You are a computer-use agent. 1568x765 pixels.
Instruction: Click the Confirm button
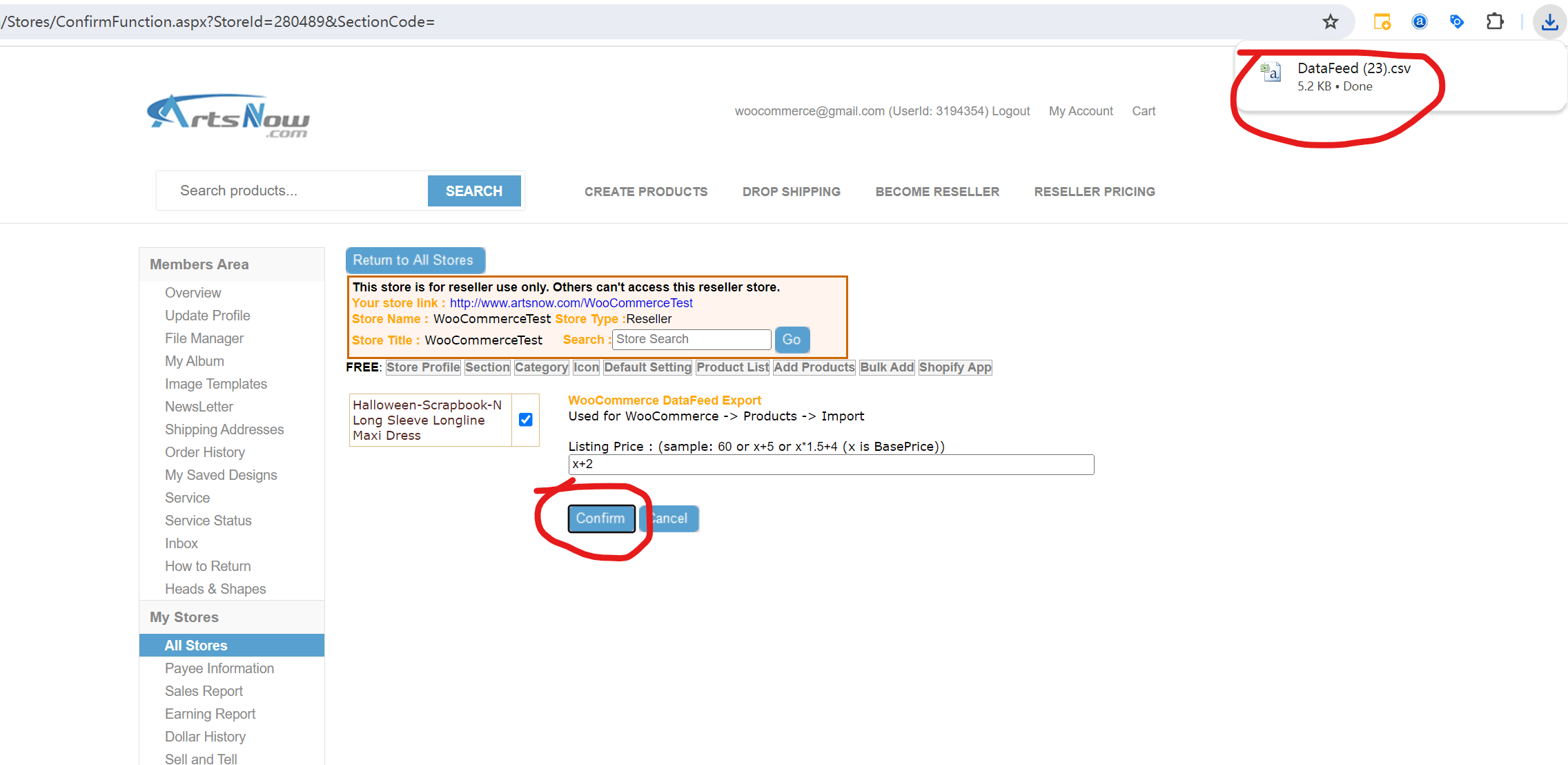pos(600,519)
